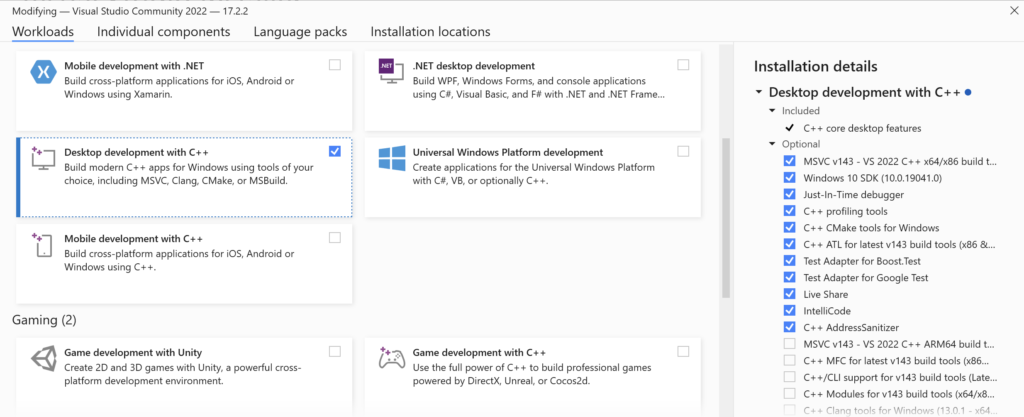
Task: Uncheck the Desktop development with C++ workload
Action: [x=335, y=151]
